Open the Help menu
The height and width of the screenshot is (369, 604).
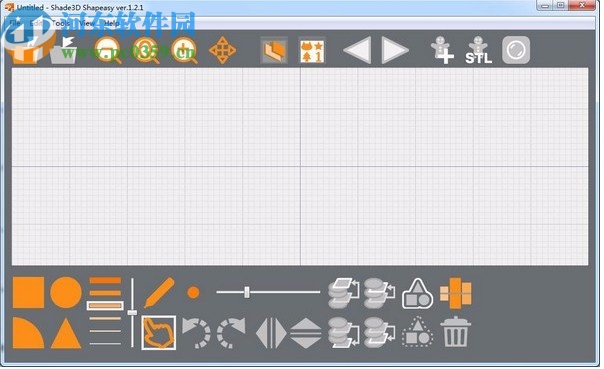pyautogui.click(x=112, y=23)
